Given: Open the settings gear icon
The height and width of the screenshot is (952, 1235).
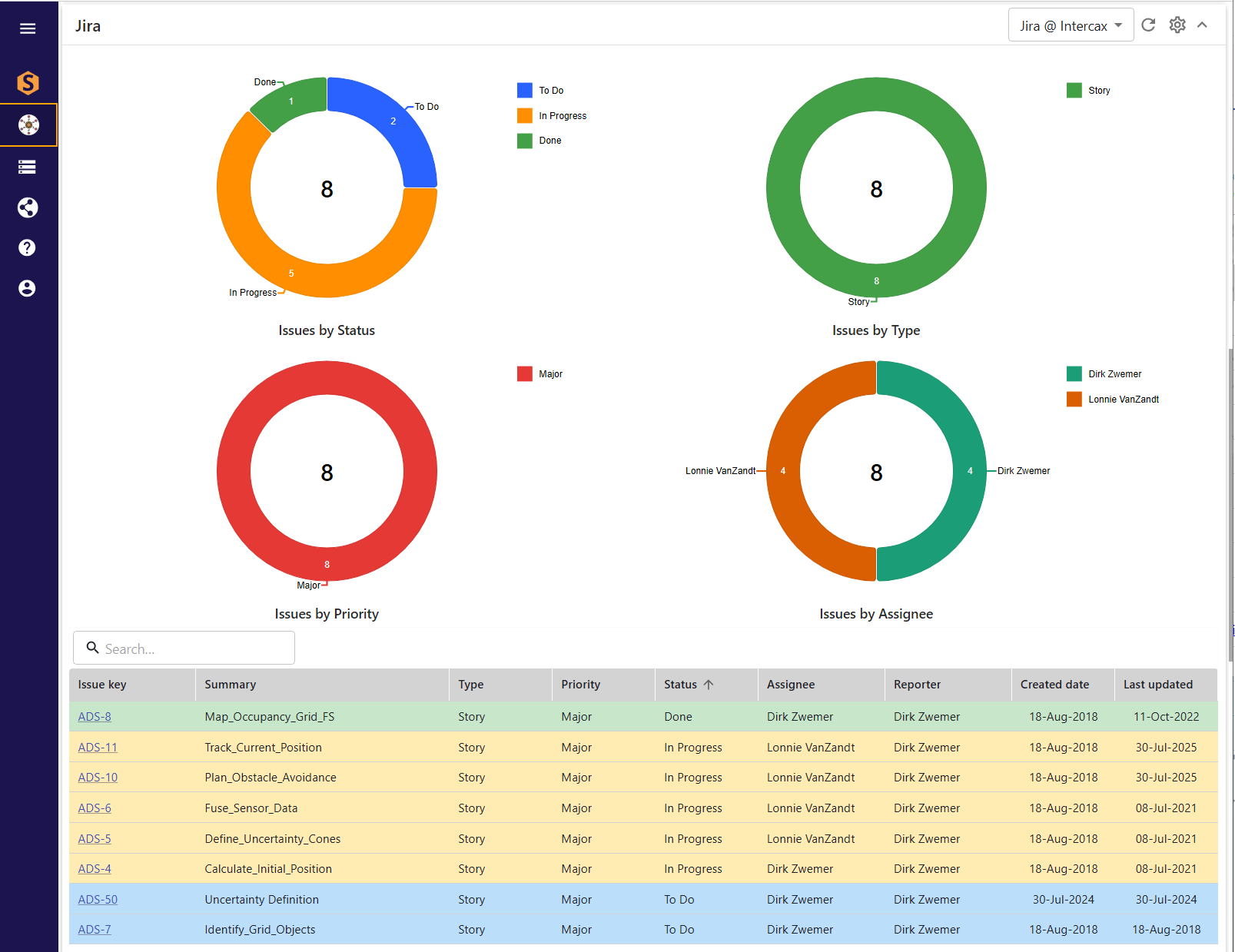Looking at the screenshot, I should (1177, 25).
